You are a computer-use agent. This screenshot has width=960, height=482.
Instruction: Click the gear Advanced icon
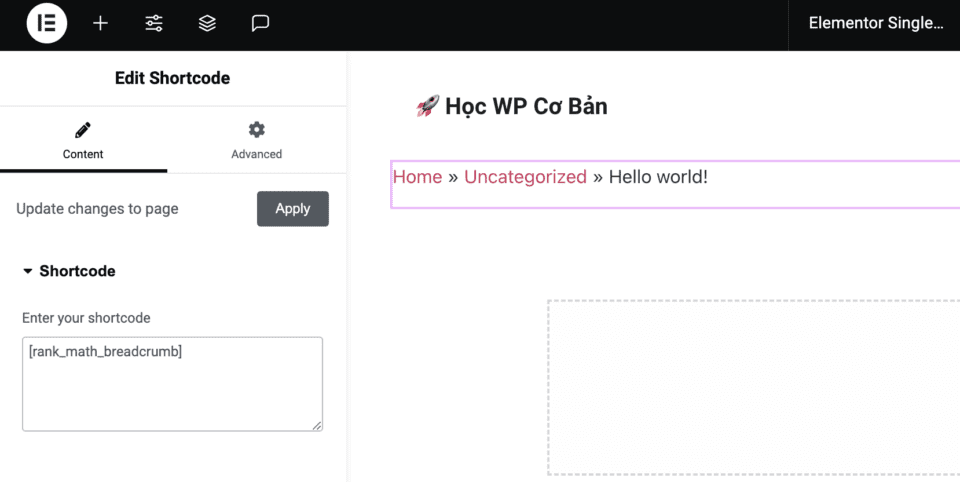257,130
